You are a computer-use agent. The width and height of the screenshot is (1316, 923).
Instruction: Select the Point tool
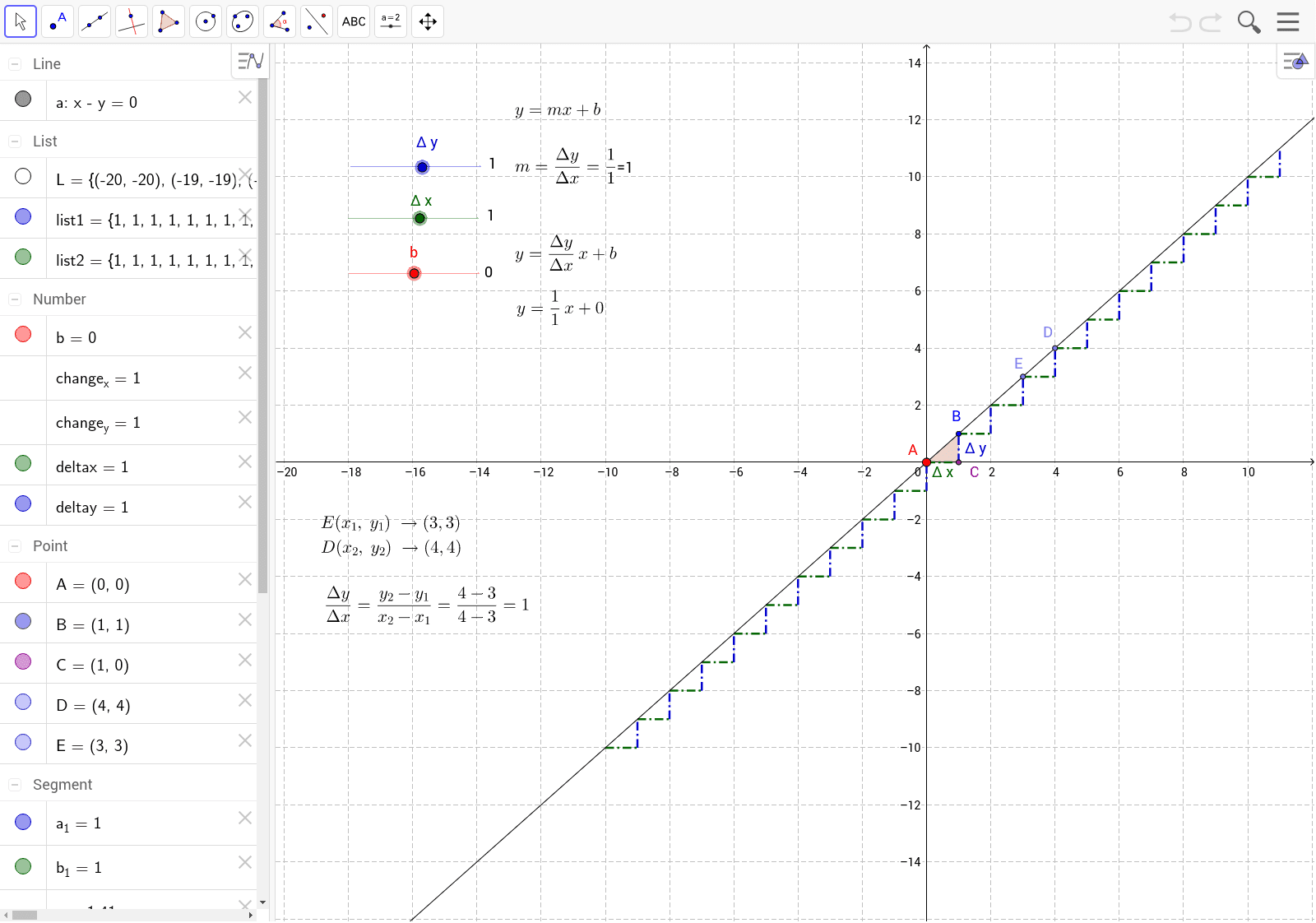pyautogui.click(x=58, y=21)
